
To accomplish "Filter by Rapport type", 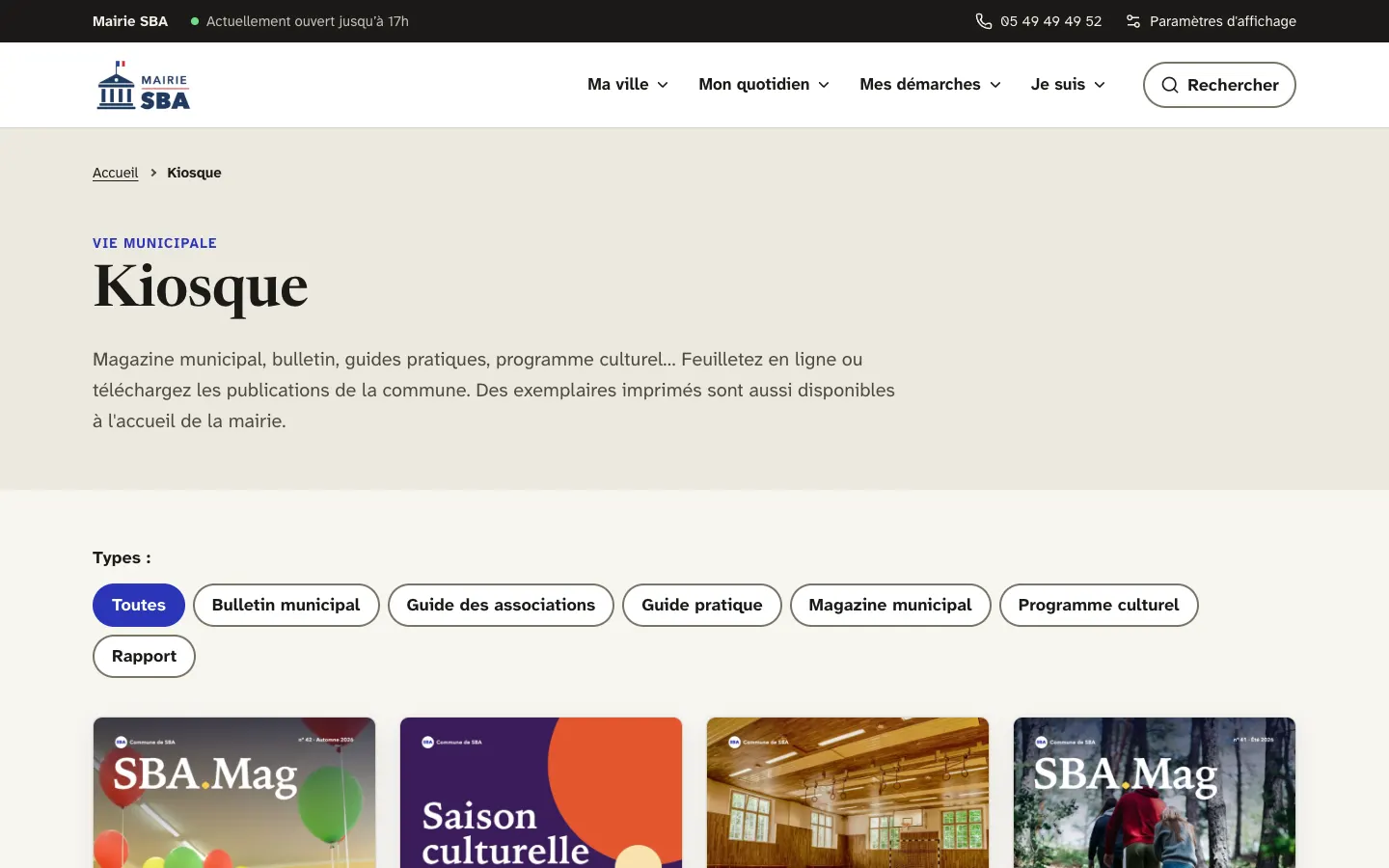I will (x=144, y=656).
